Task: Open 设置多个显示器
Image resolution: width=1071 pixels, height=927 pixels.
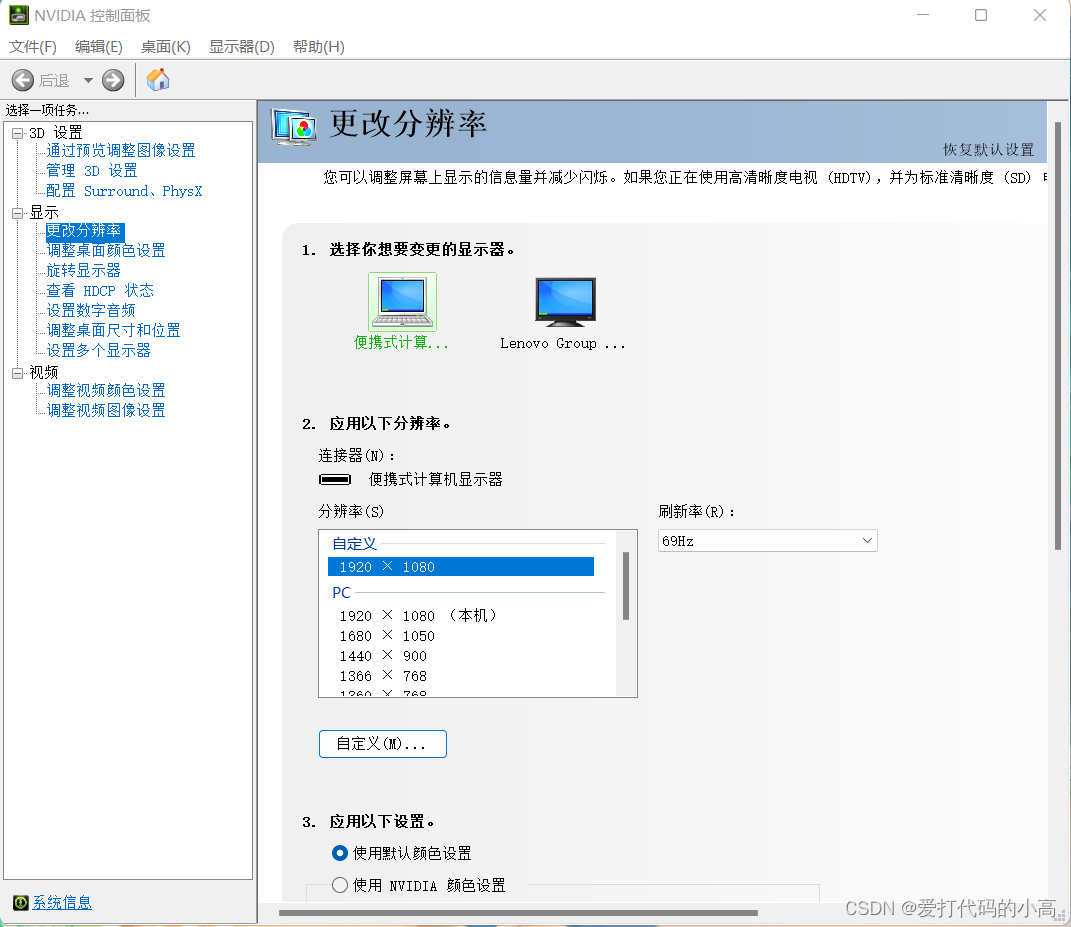Action: [x=98, y=350]
